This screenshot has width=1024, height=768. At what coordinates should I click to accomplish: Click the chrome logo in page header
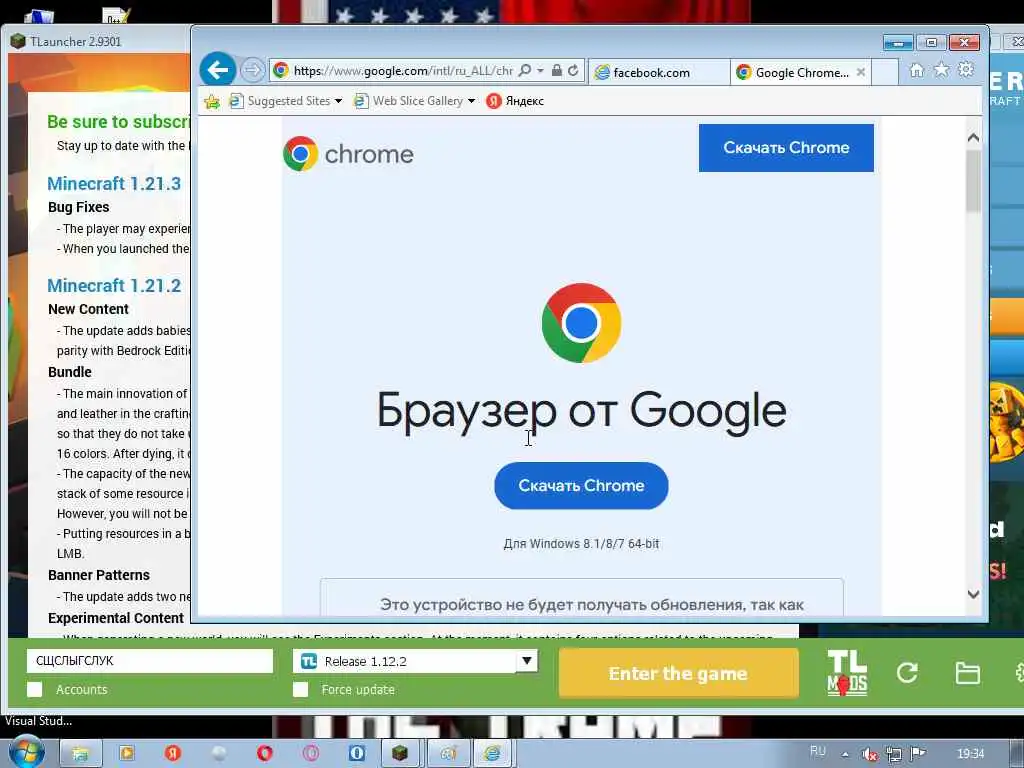pos(348,153)
